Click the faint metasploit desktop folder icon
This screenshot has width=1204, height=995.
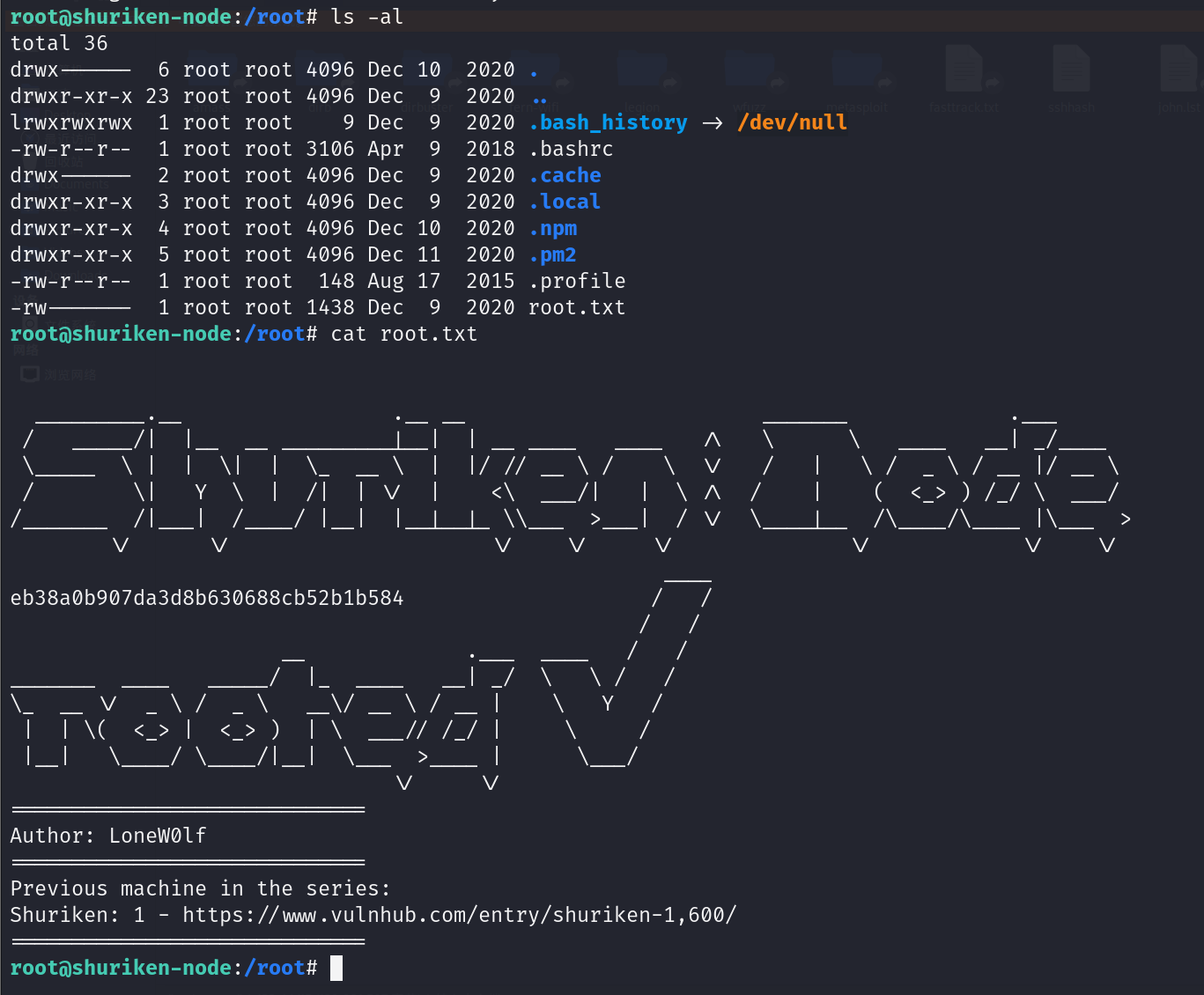(x=857, y=70)
